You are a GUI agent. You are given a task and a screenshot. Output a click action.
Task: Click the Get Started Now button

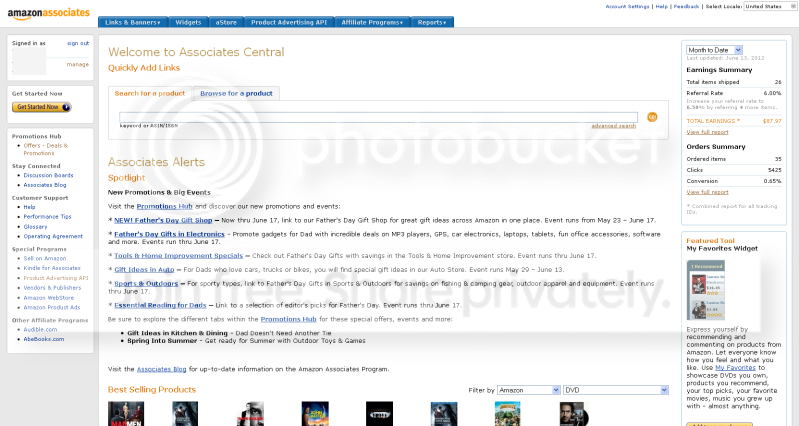click(42, 107)
